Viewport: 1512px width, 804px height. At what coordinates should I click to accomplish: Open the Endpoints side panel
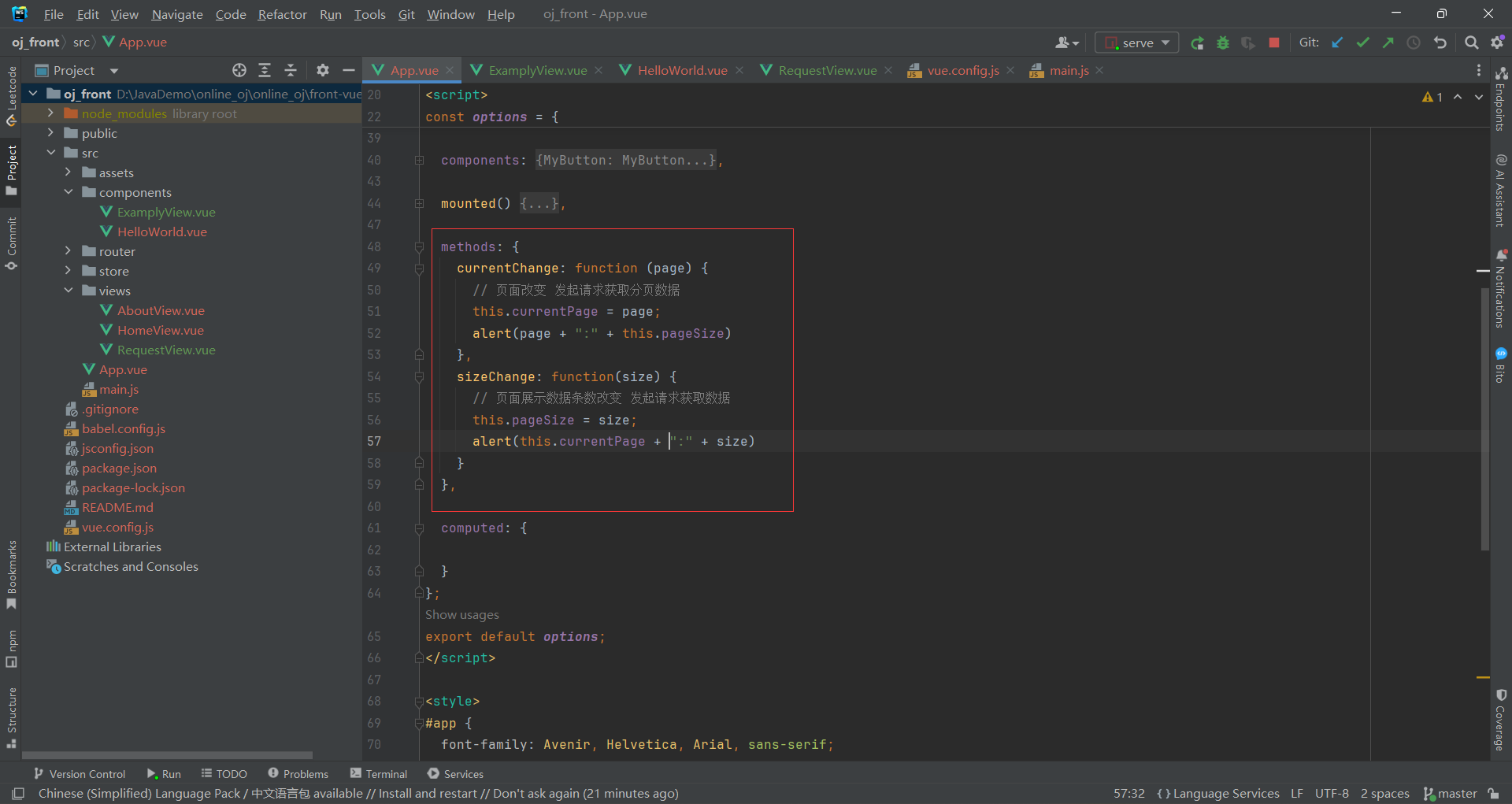(1501, 98)
